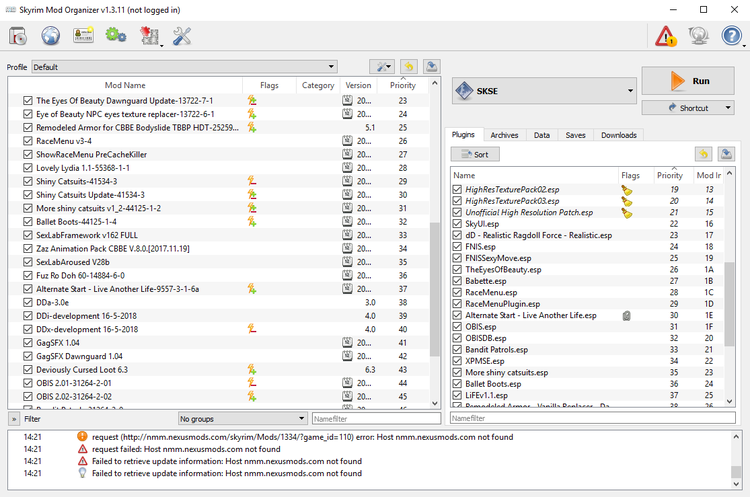Open the Problems warning triangle icon
750x497 pixels.
coord(666,36)
